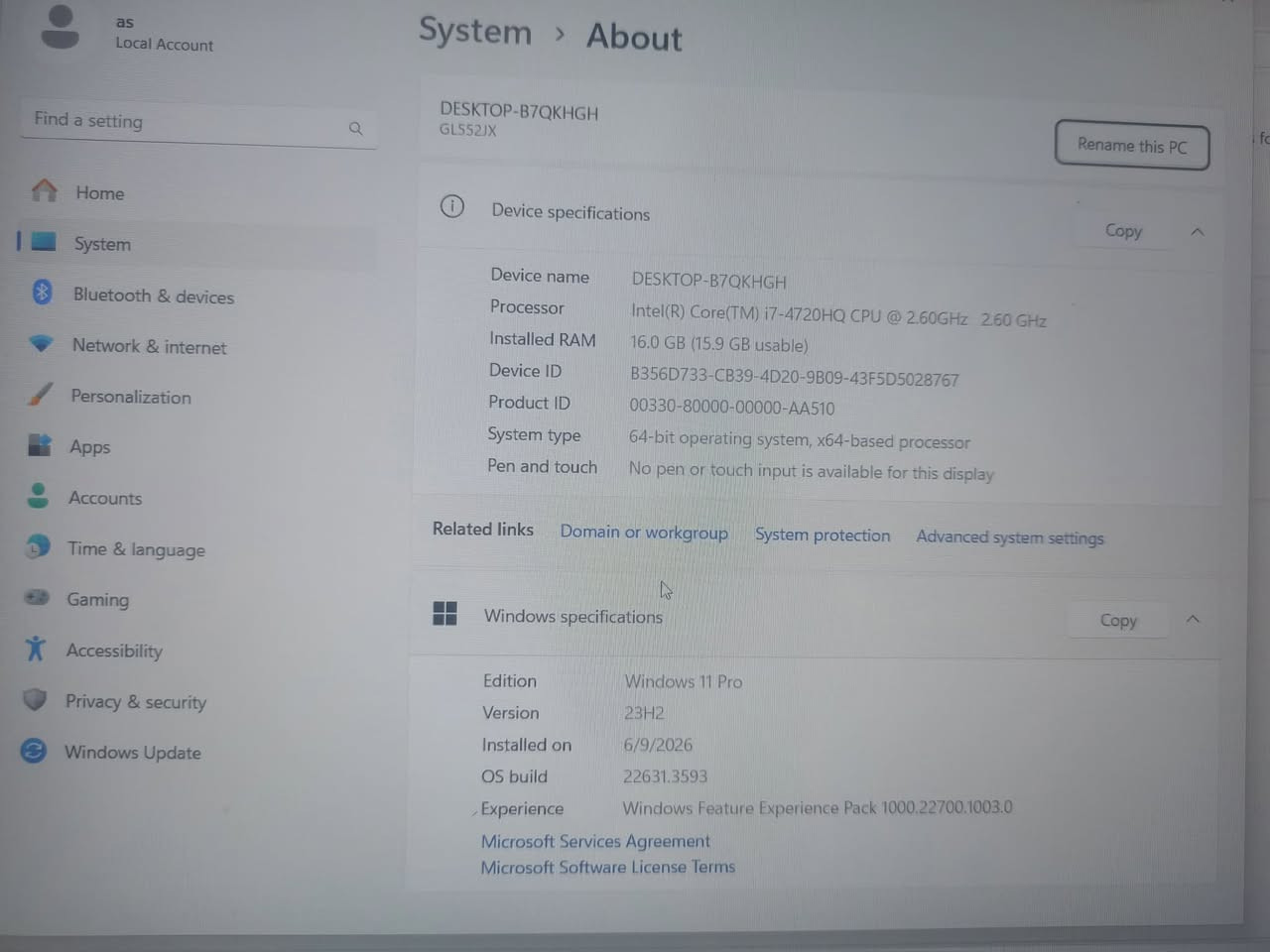Click the No pen or touch input text
Screen dimensions: 1270x952
click(812, 471)
